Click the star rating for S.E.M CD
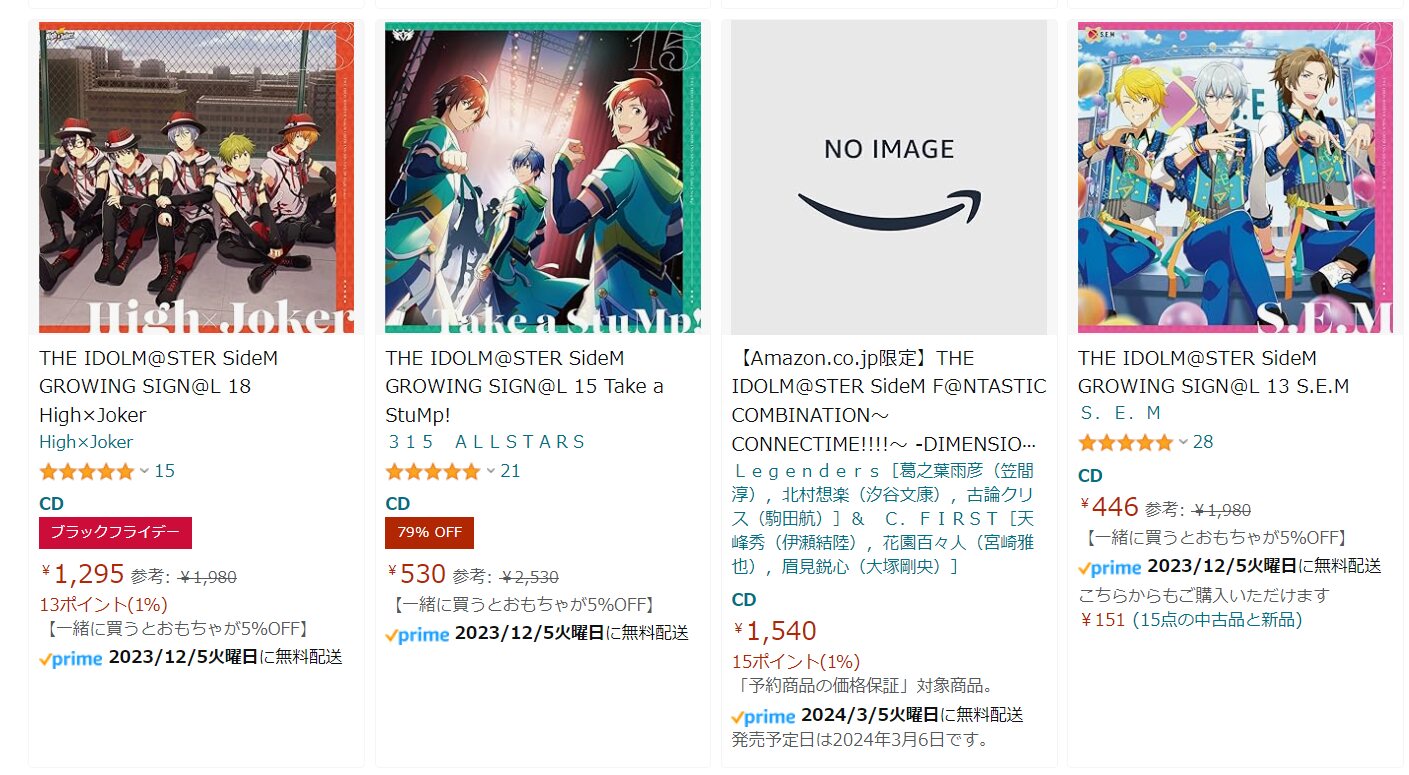Screen dimensions: 1409x775 (x=1125, y=443)
